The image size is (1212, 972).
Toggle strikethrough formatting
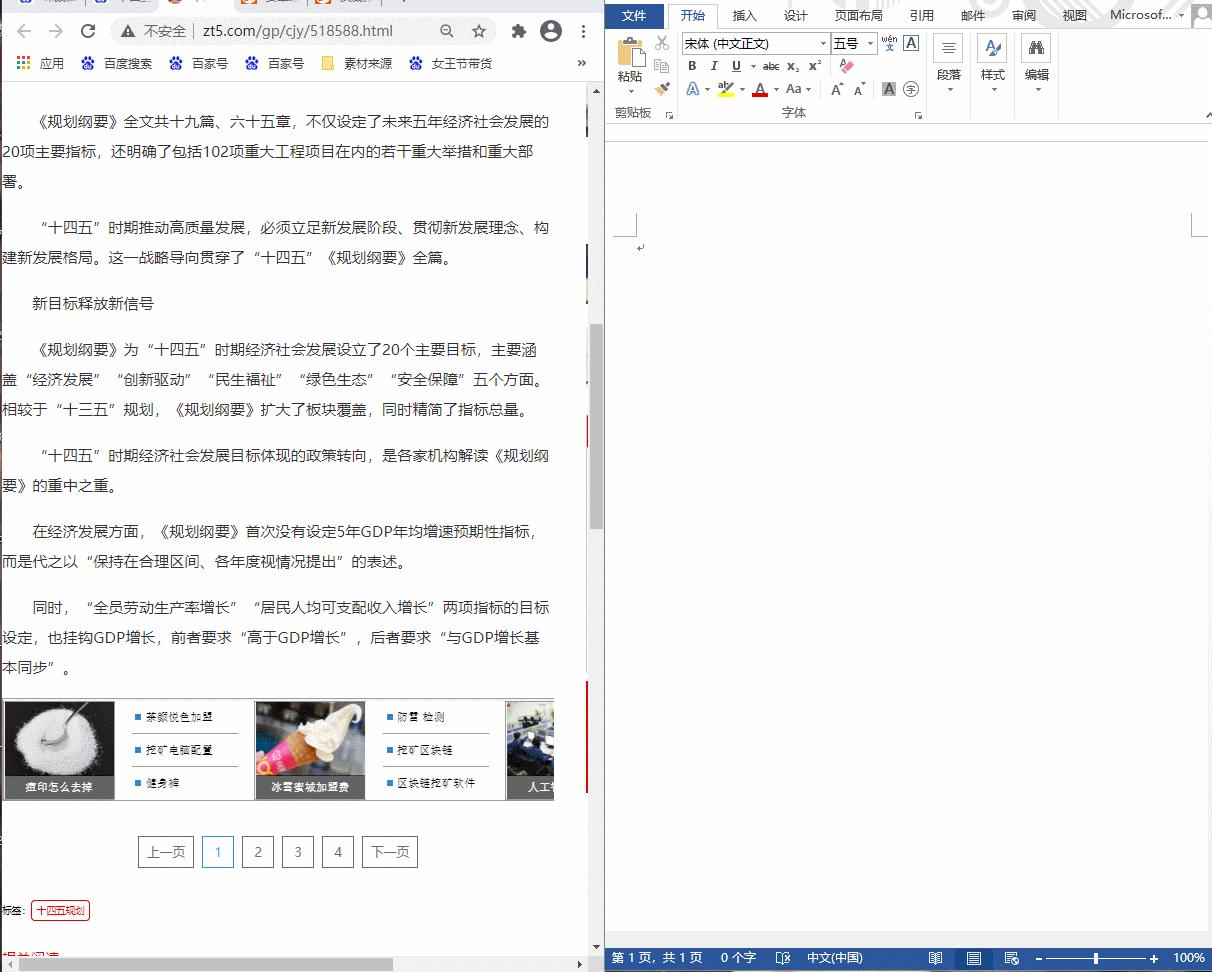coord(771,66)
